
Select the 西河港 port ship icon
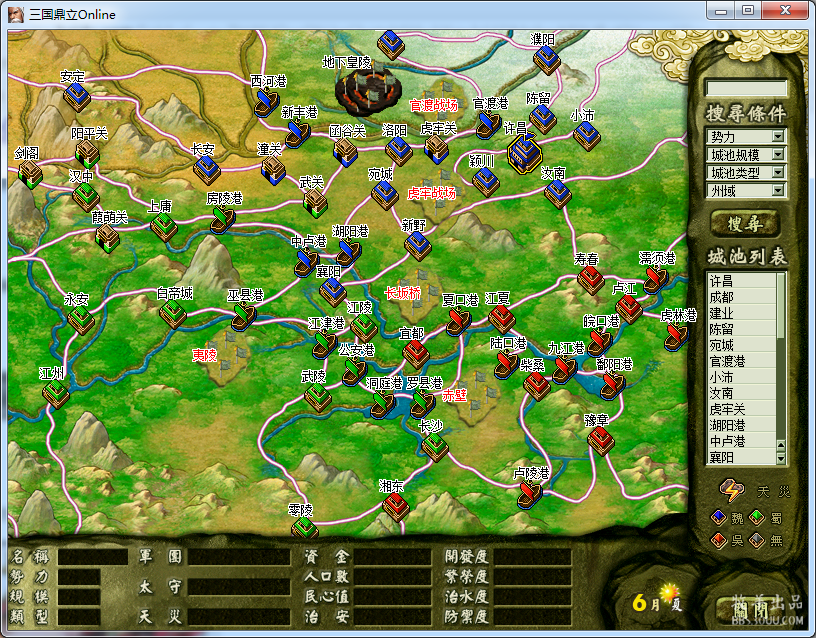click(267, 102)
